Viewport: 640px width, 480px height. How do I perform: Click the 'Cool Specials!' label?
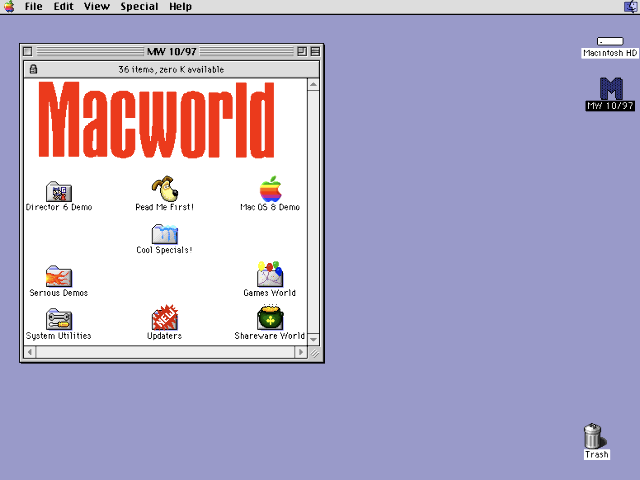(164, 250)
